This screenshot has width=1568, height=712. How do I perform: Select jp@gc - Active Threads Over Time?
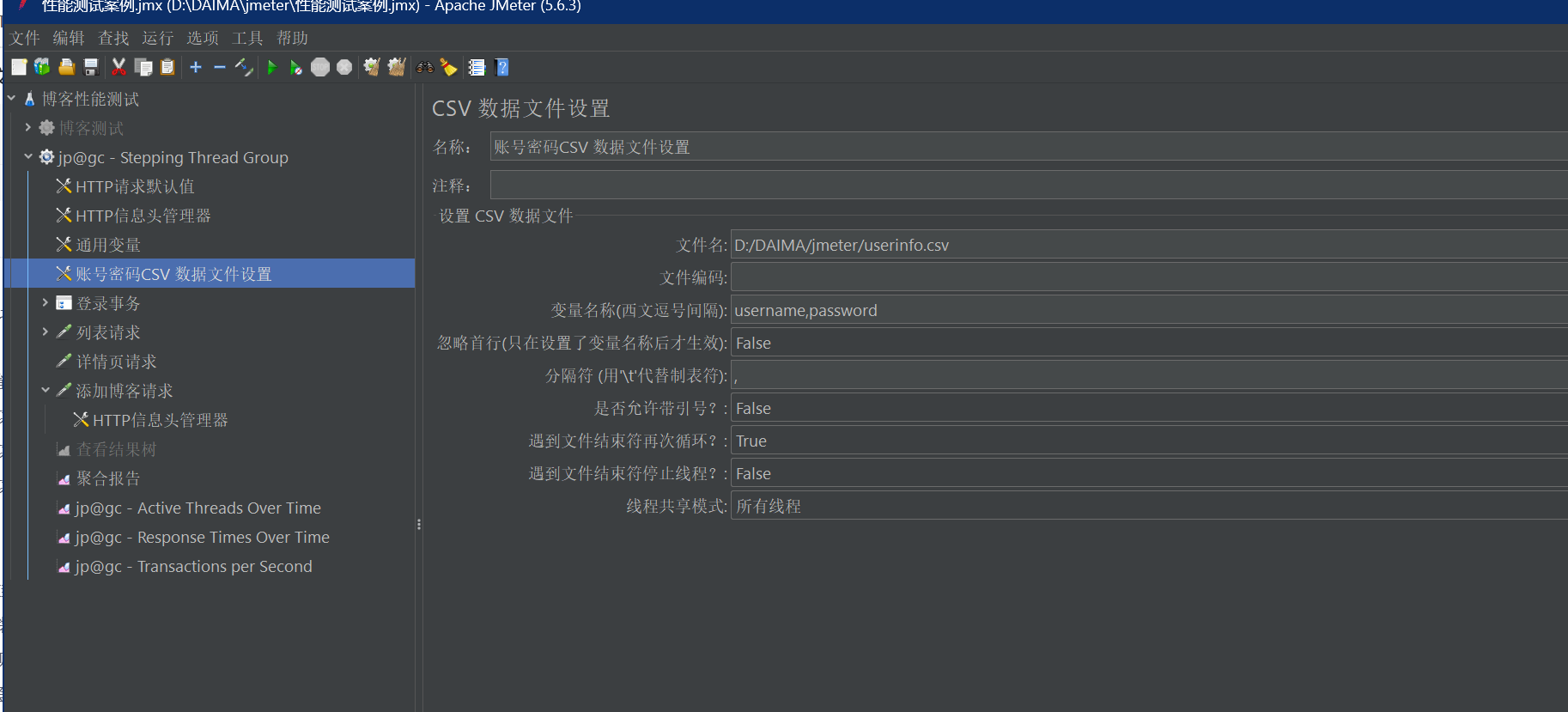click(198, 508)
